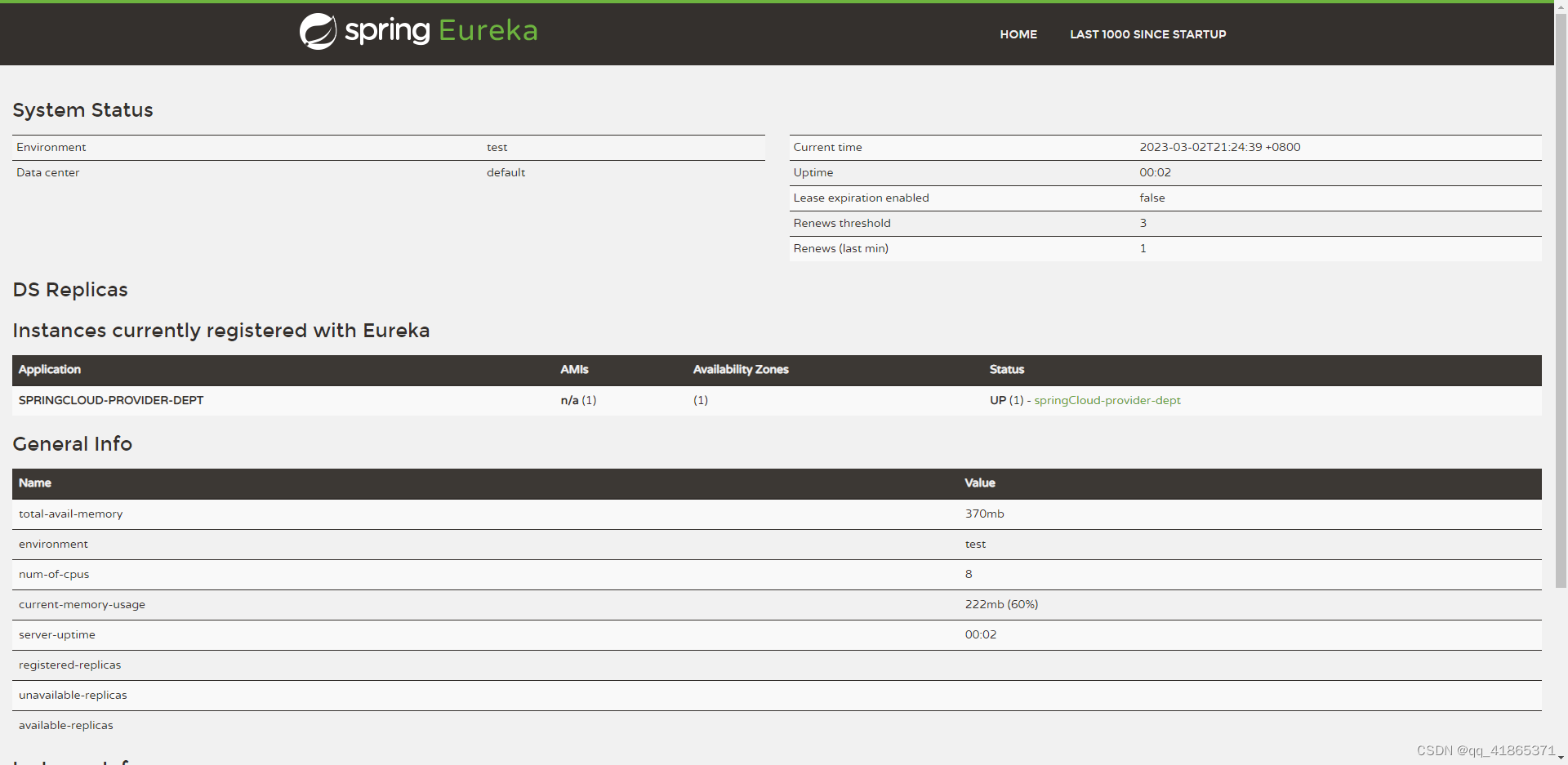
Task: Open the HOME navigation link
Action: click(x=1018, y=34)
